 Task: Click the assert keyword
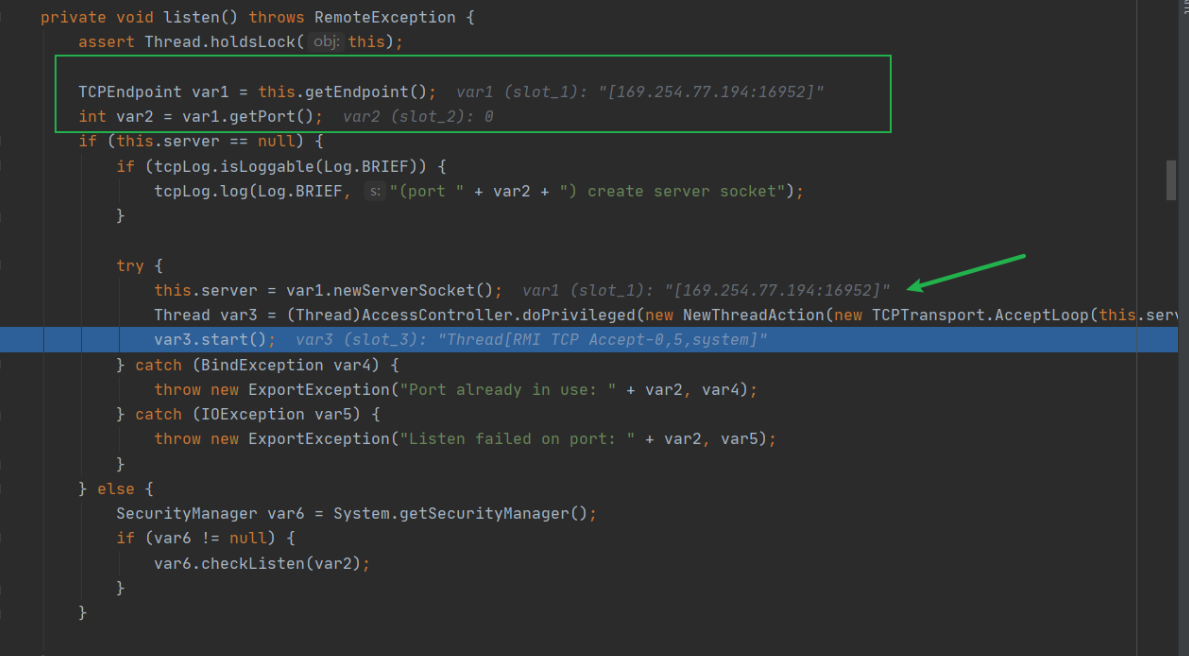pos(106,42)
